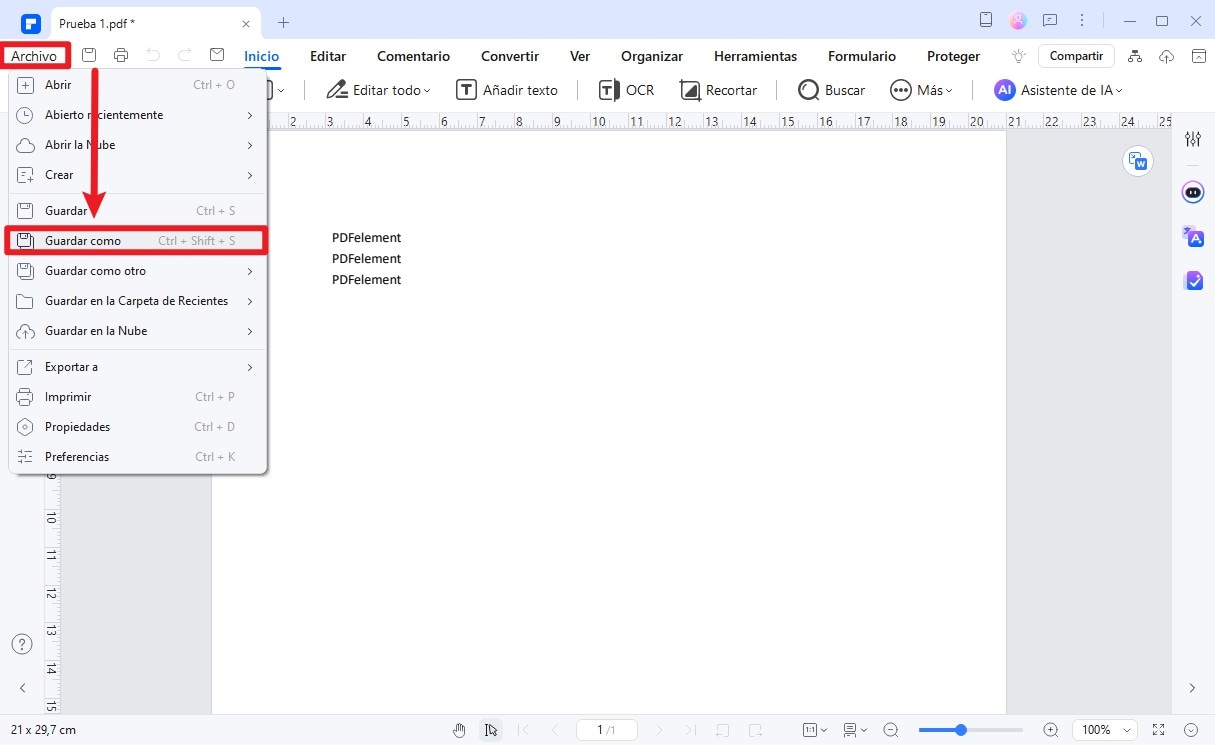The height and width of the screenshot is (745, 1215).
Task: Click the Compartir button
Action: (x=1076, y=56)
